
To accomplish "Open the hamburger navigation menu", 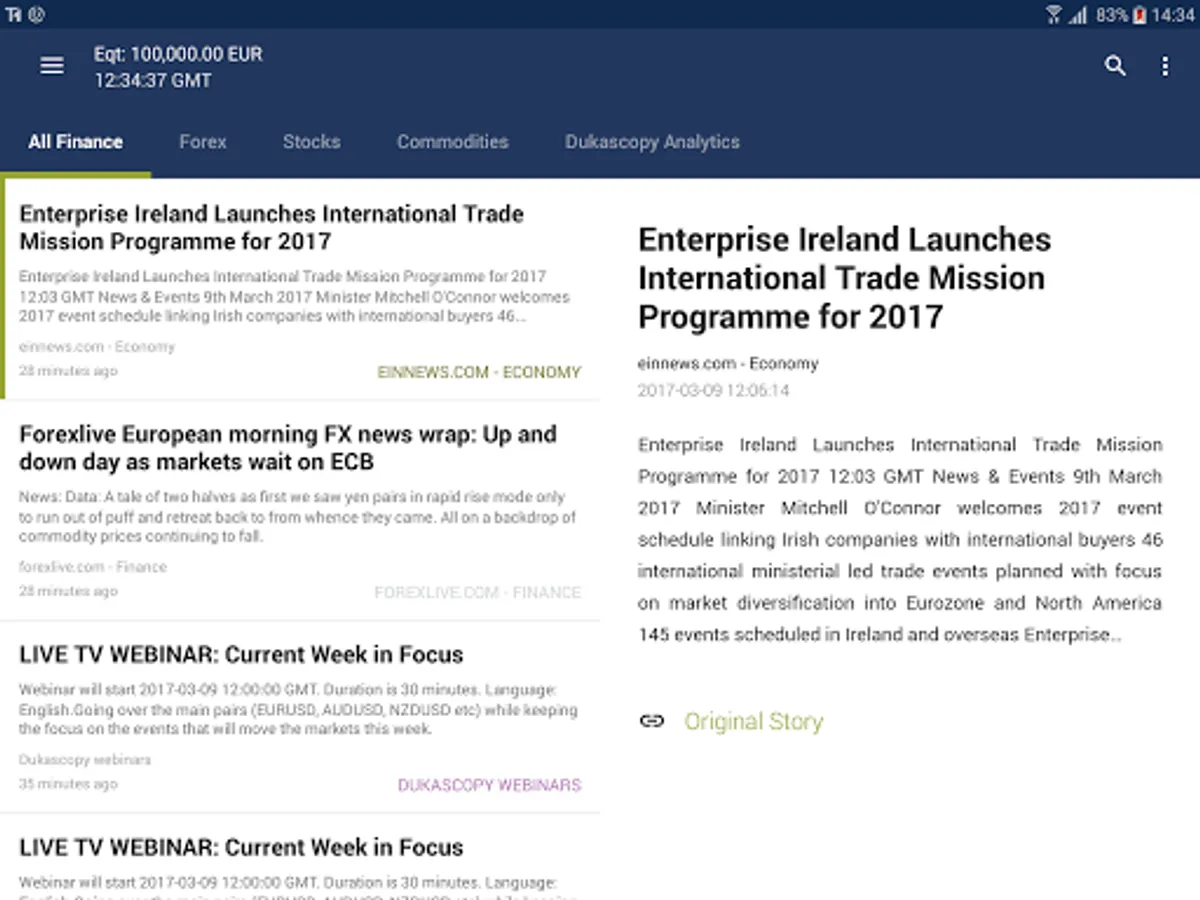I will pyautogui.click(x=52, y=66).
